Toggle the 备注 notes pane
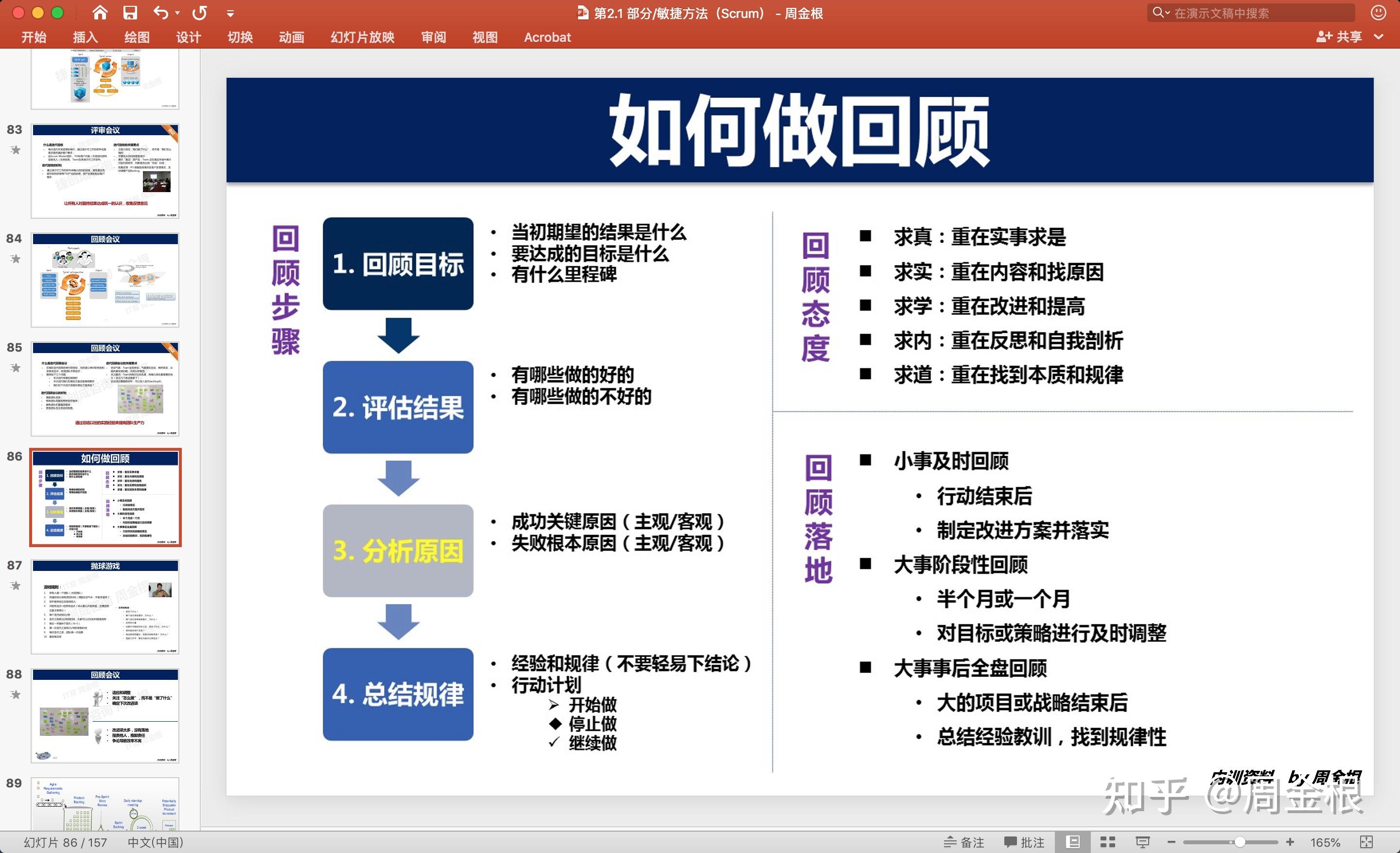The image size is (1400, 853). point(963,842)
